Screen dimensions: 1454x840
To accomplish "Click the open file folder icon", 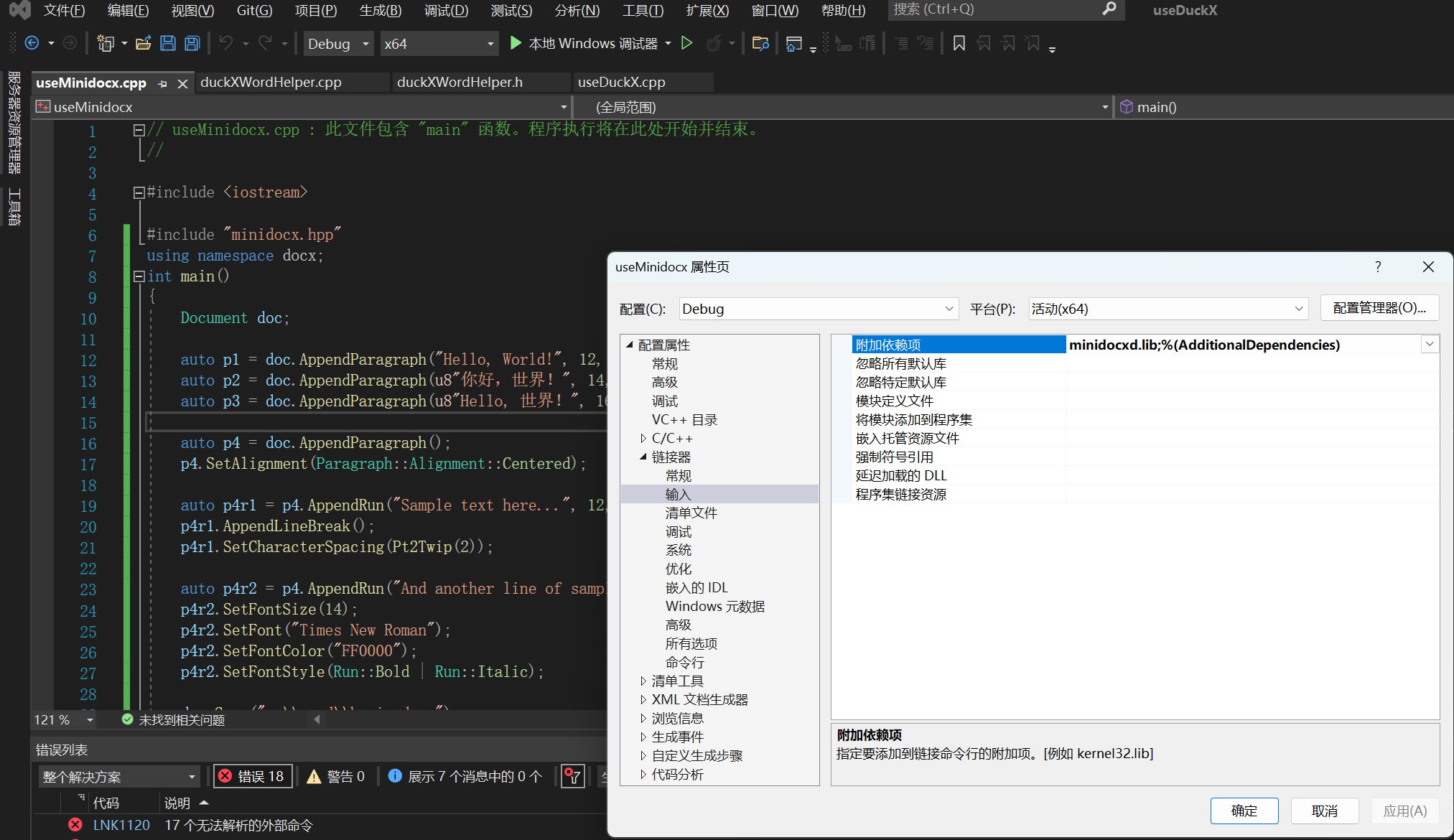I will (143, 43).
